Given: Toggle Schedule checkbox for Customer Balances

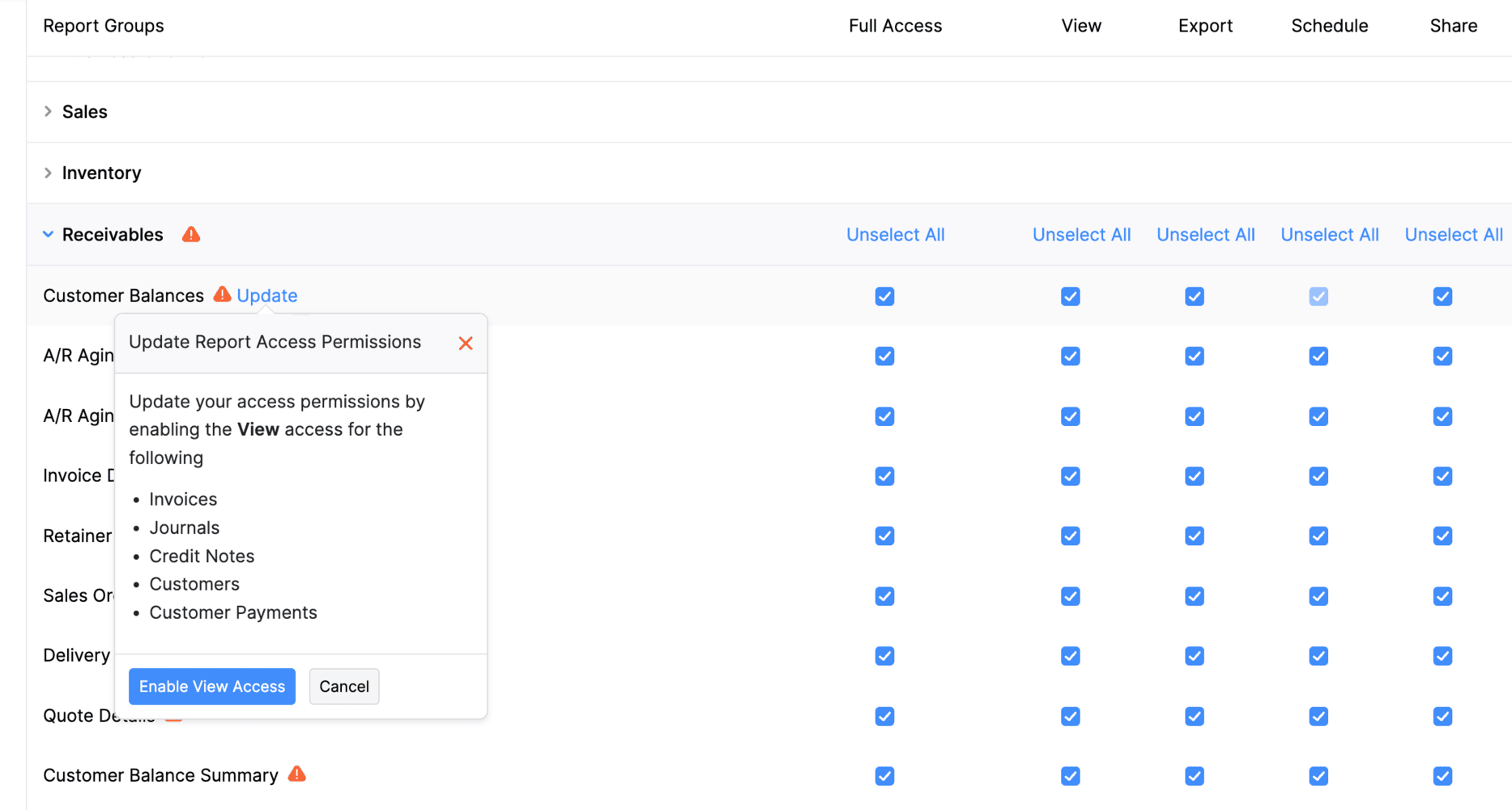Looking at the screenshot, I should pos(1318,296).
